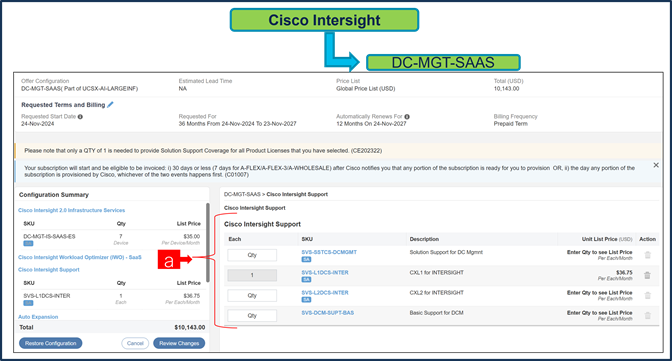Focus the Qty field for SVS-L2DCS-INTER

pos(252,295)
